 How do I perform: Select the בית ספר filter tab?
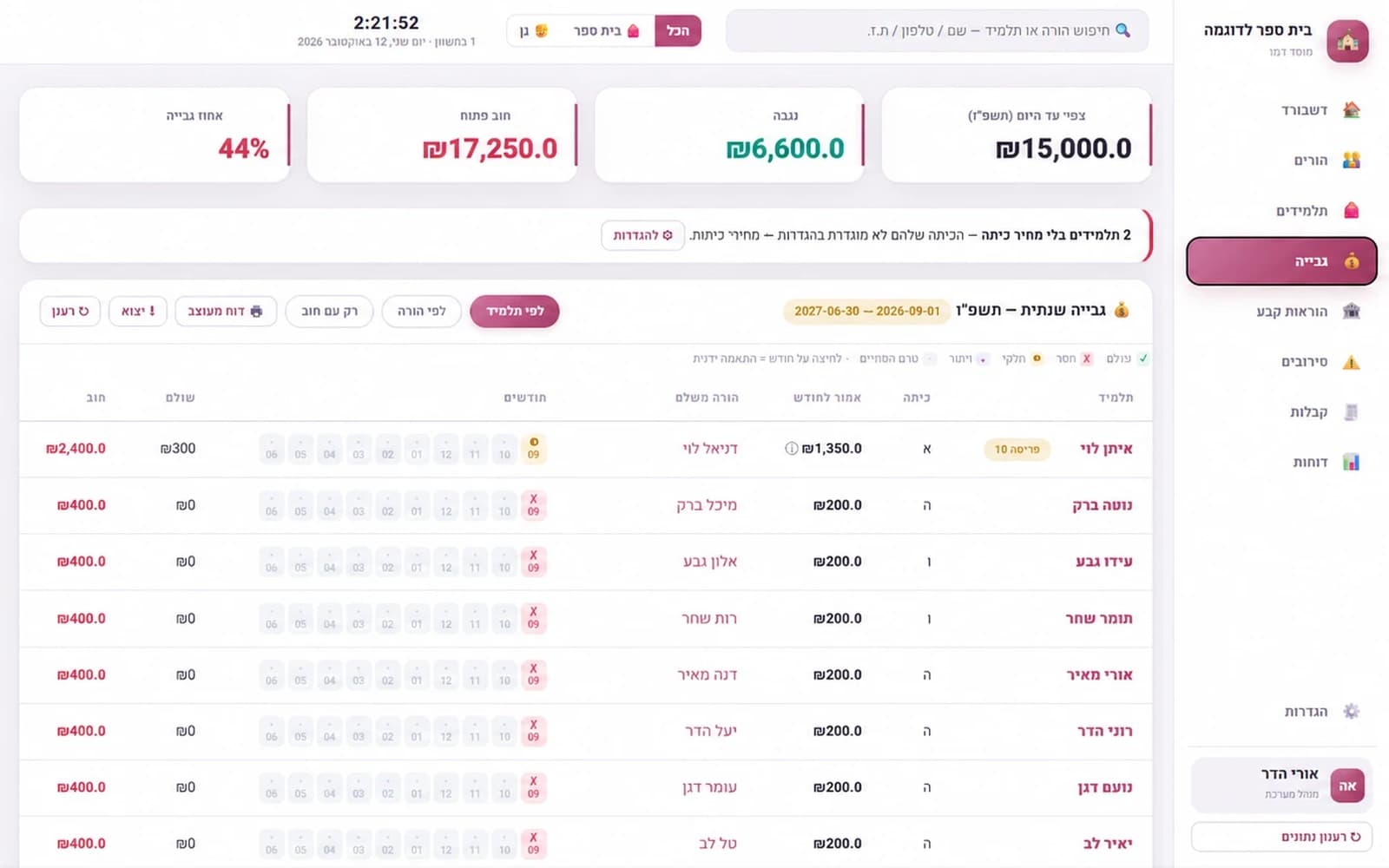click(x=607, y=31)
